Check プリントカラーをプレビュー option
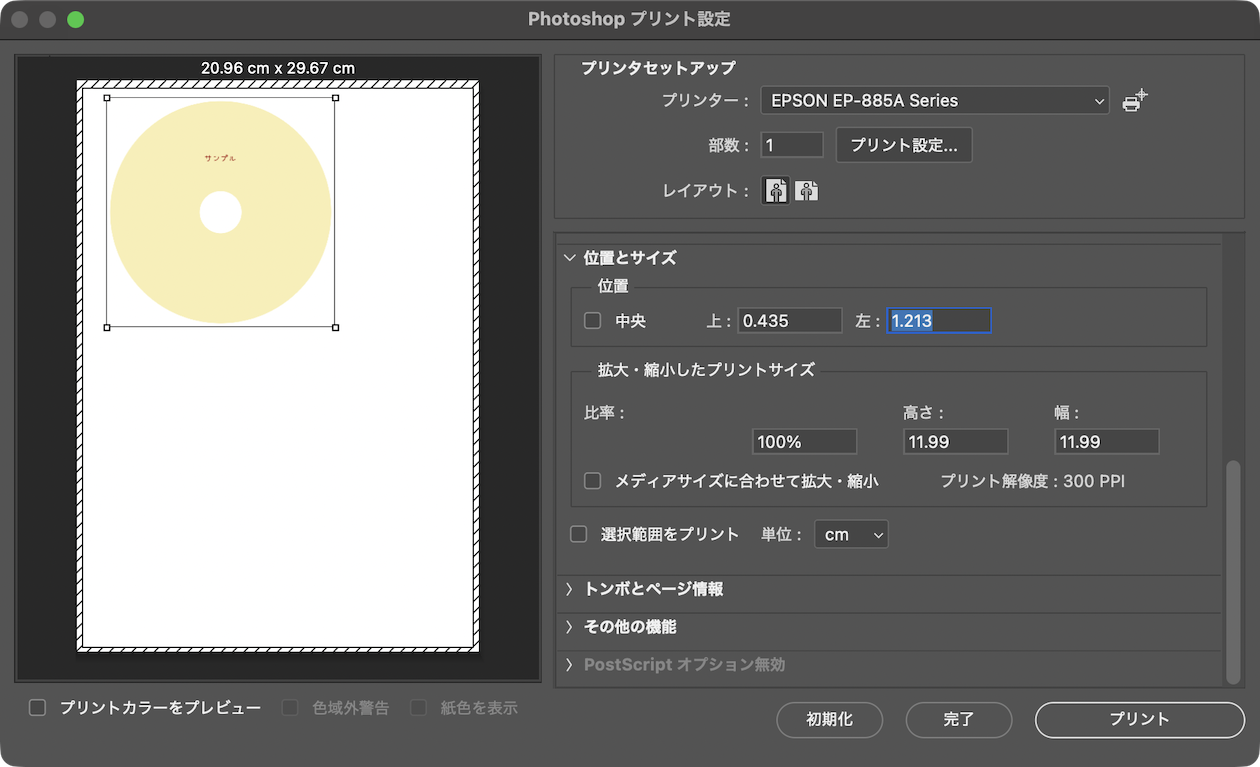This screenshot has width=1260, height=767. pos(38,708)
